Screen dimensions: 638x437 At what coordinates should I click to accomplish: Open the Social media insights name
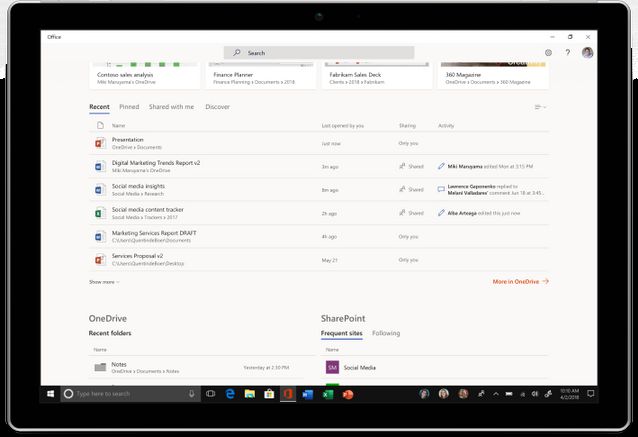[138, 186]
